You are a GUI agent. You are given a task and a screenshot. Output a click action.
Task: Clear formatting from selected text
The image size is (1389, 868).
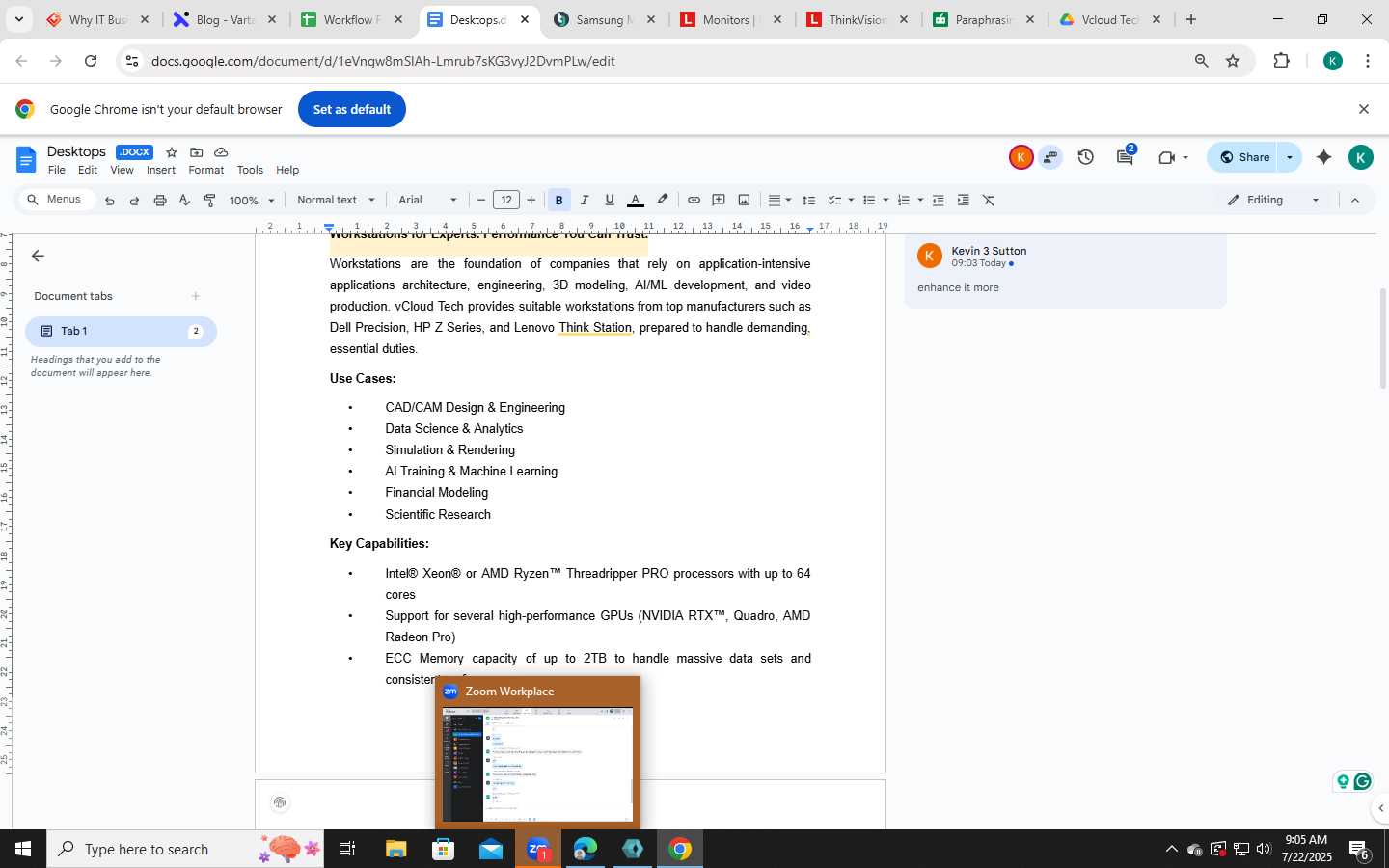[989, 201]
